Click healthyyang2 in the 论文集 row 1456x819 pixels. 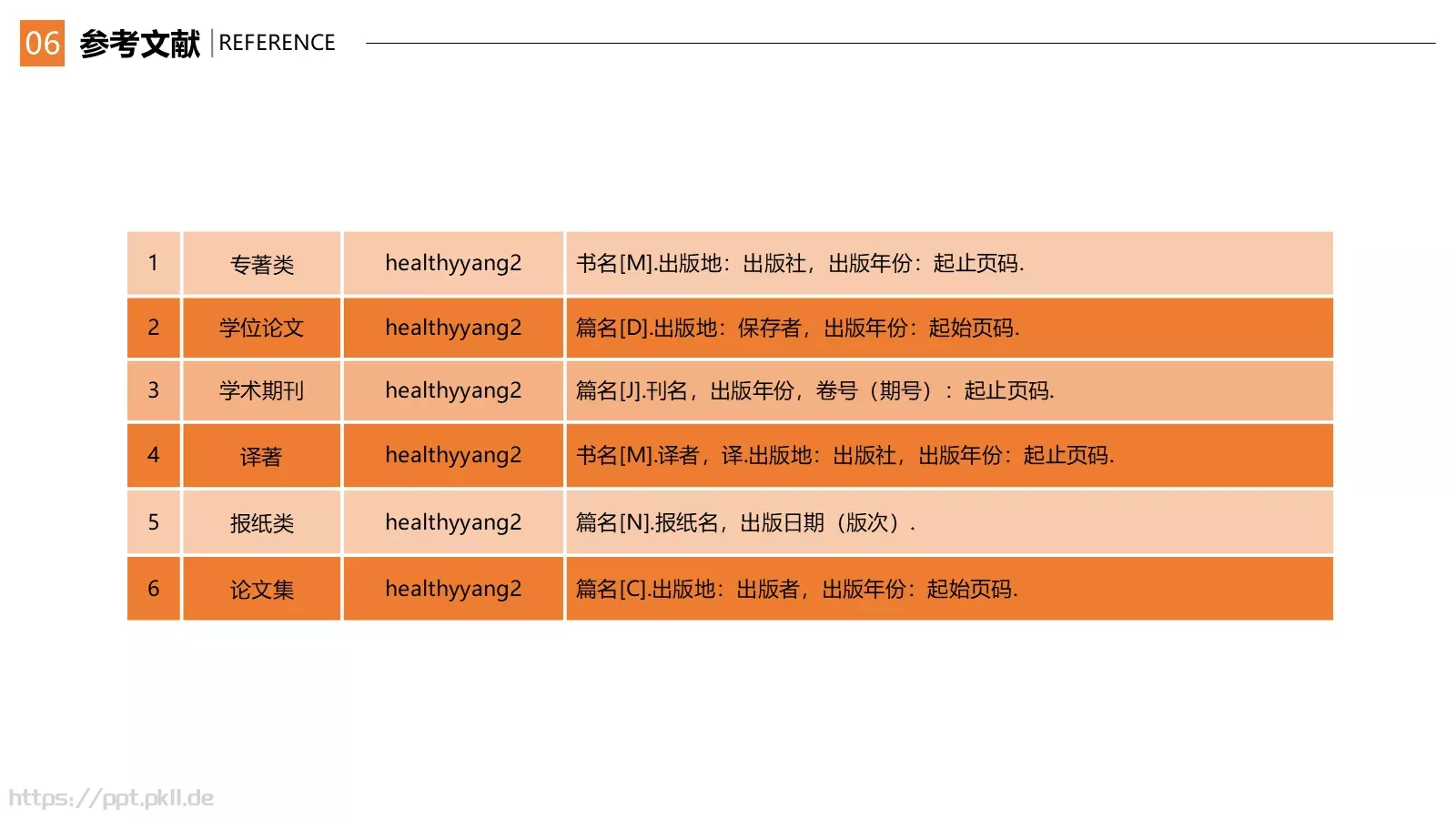click(453, 589)
